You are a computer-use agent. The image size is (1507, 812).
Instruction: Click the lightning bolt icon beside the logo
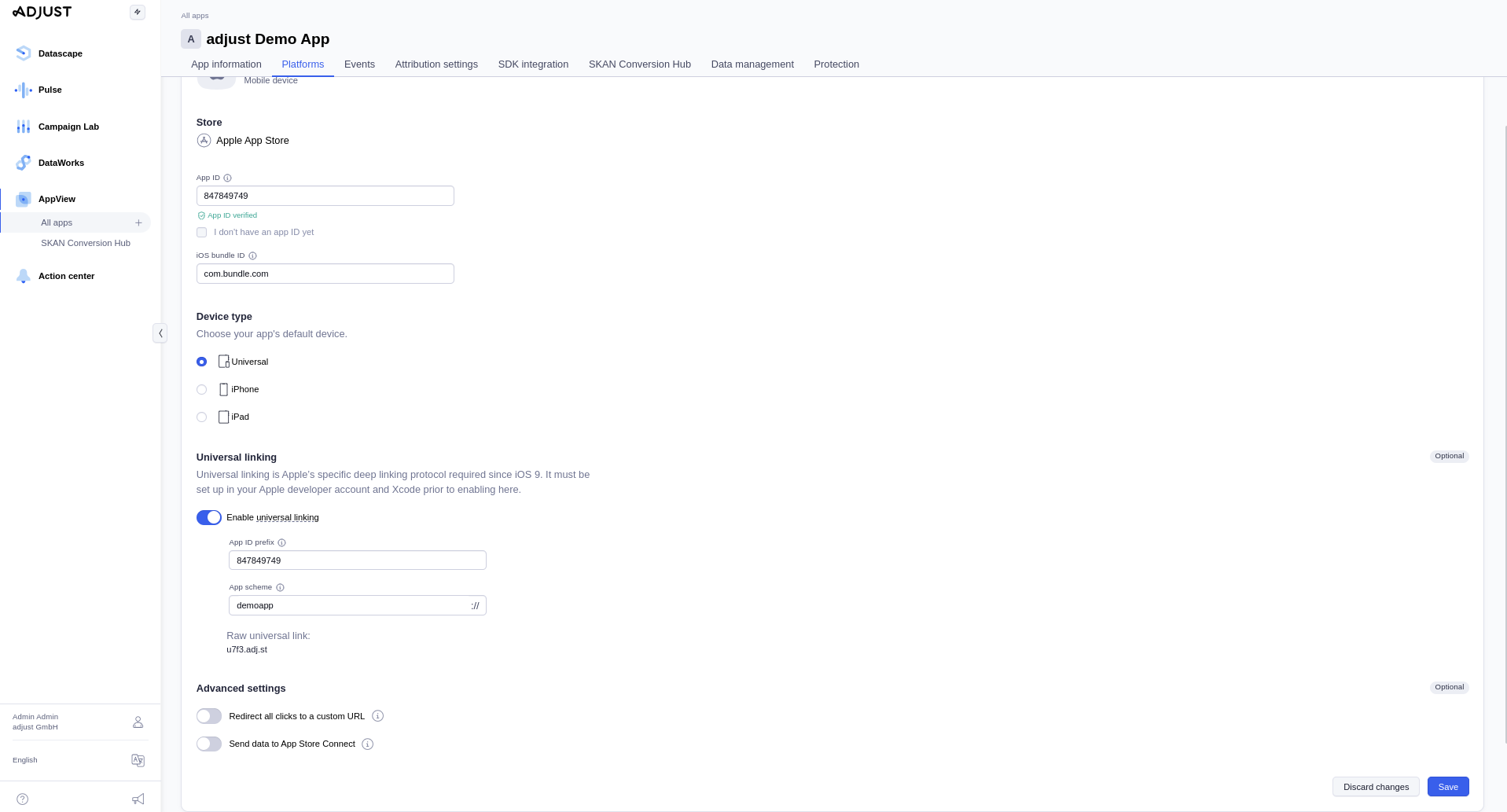coord(138,12)
